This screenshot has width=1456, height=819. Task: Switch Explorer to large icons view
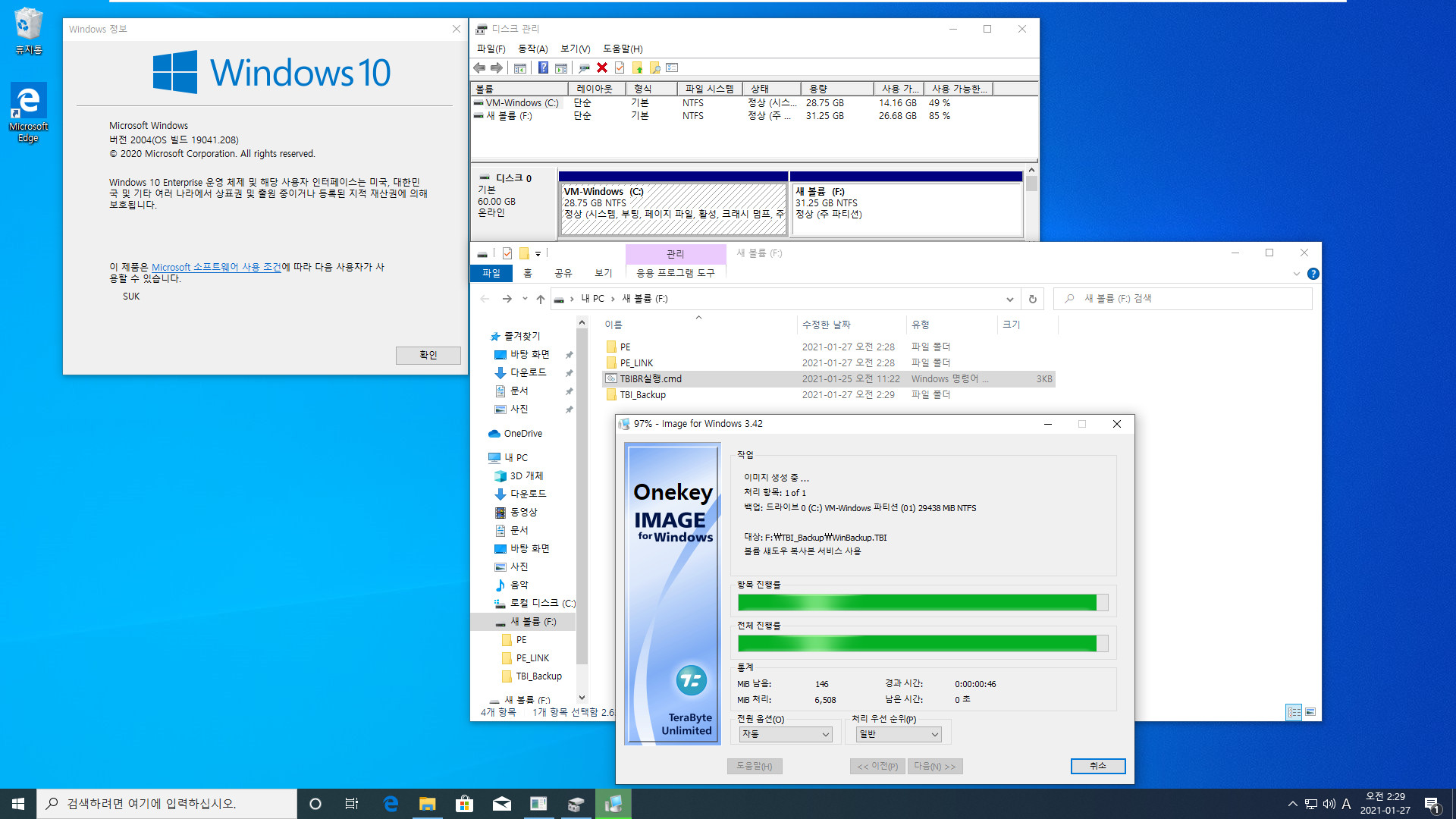[x=1310, y=712]
